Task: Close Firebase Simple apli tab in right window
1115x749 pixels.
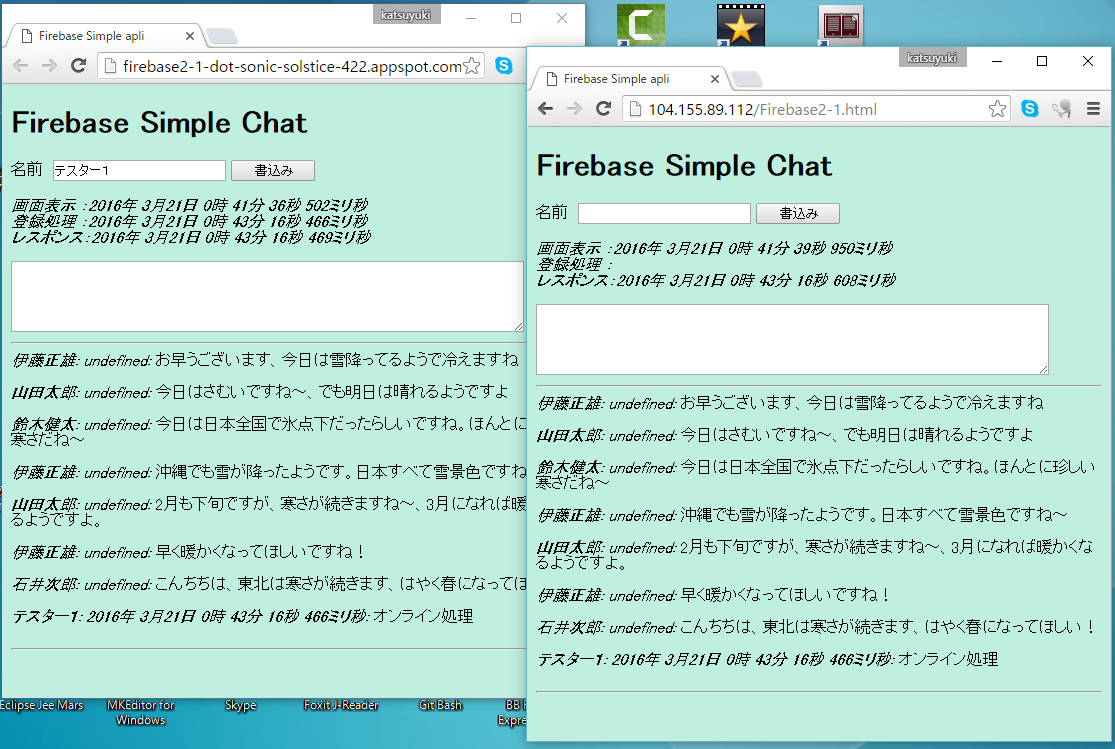Action: [x=715, y=79]
